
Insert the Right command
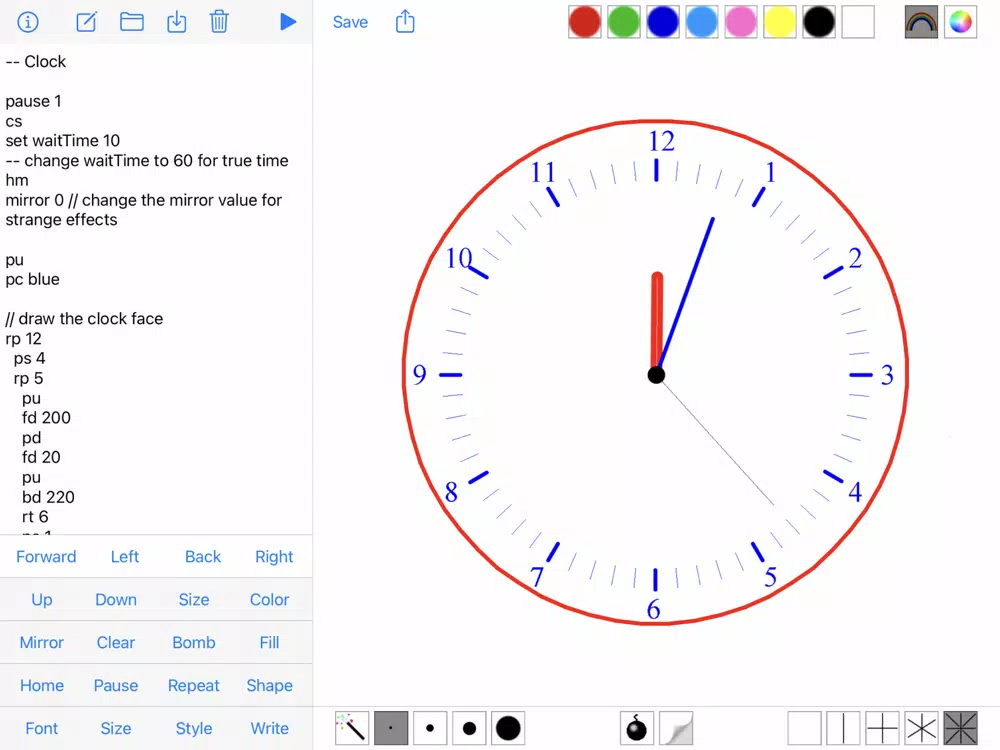[274, 557]
